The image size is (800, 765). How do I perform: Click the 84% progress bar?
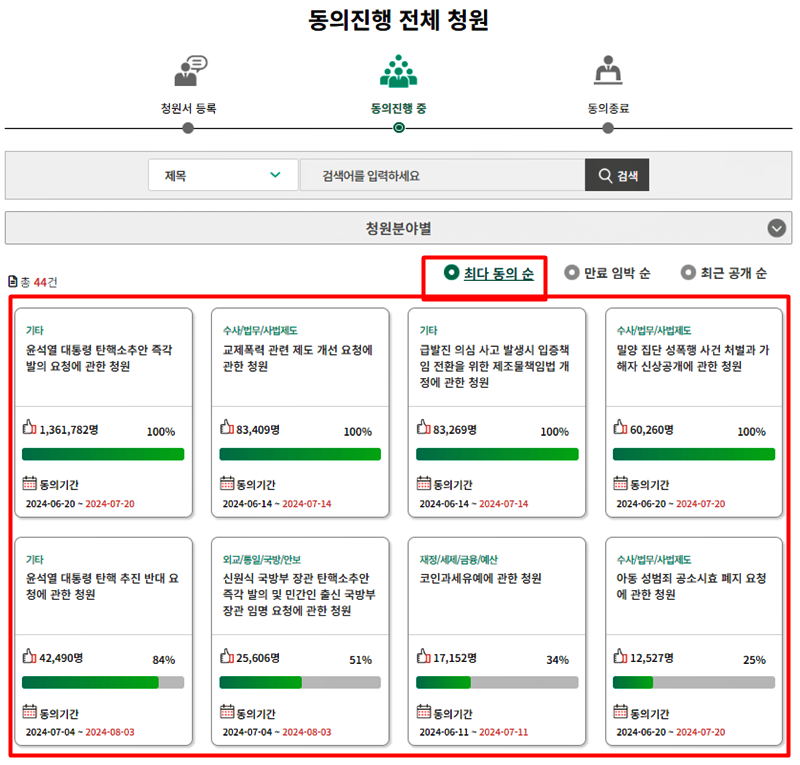pos(103,682)
